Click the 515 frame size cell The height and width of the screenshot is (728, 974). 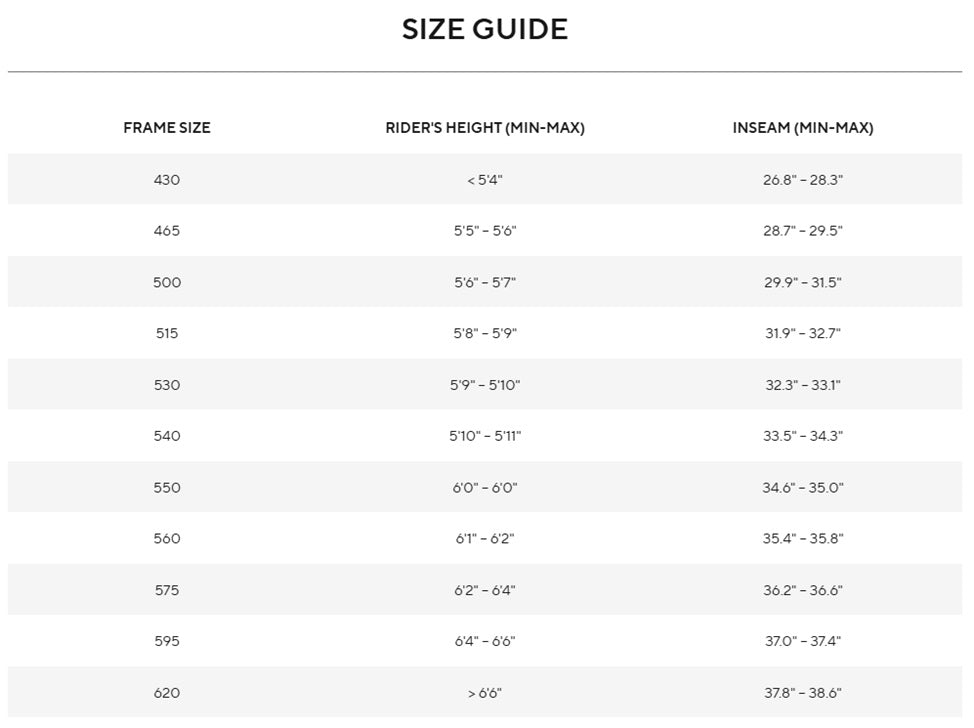[166, 333]
